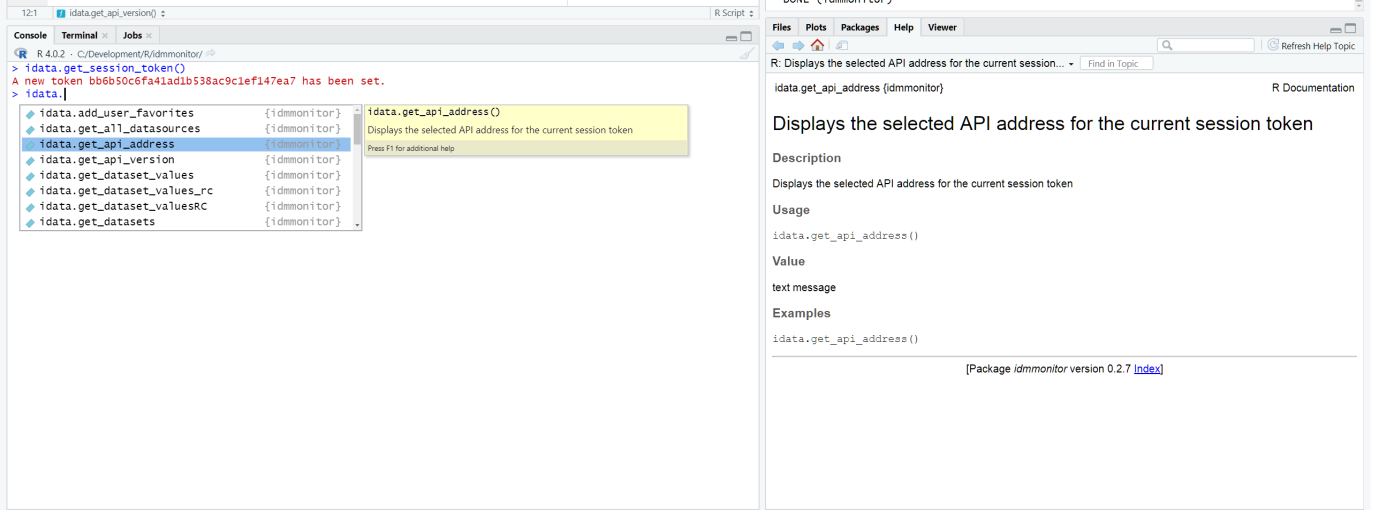1379x510 pixels.
Task: Switch to the Terminal tab
Action: point(79,36)
